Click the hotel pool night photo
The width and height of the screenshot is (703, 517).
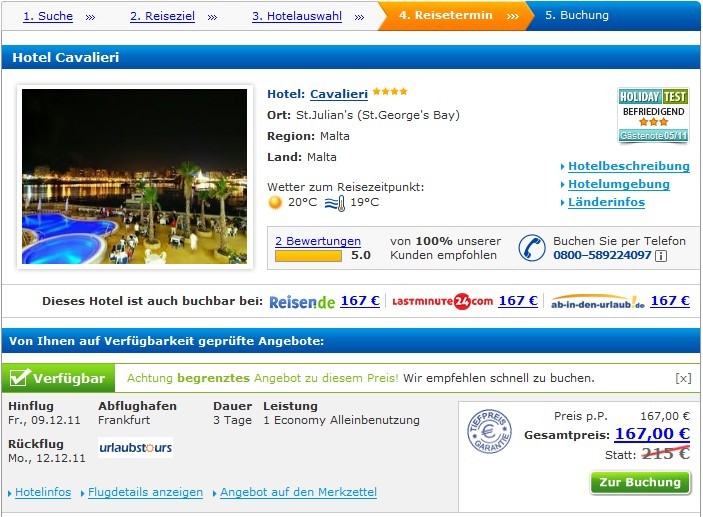135,176
